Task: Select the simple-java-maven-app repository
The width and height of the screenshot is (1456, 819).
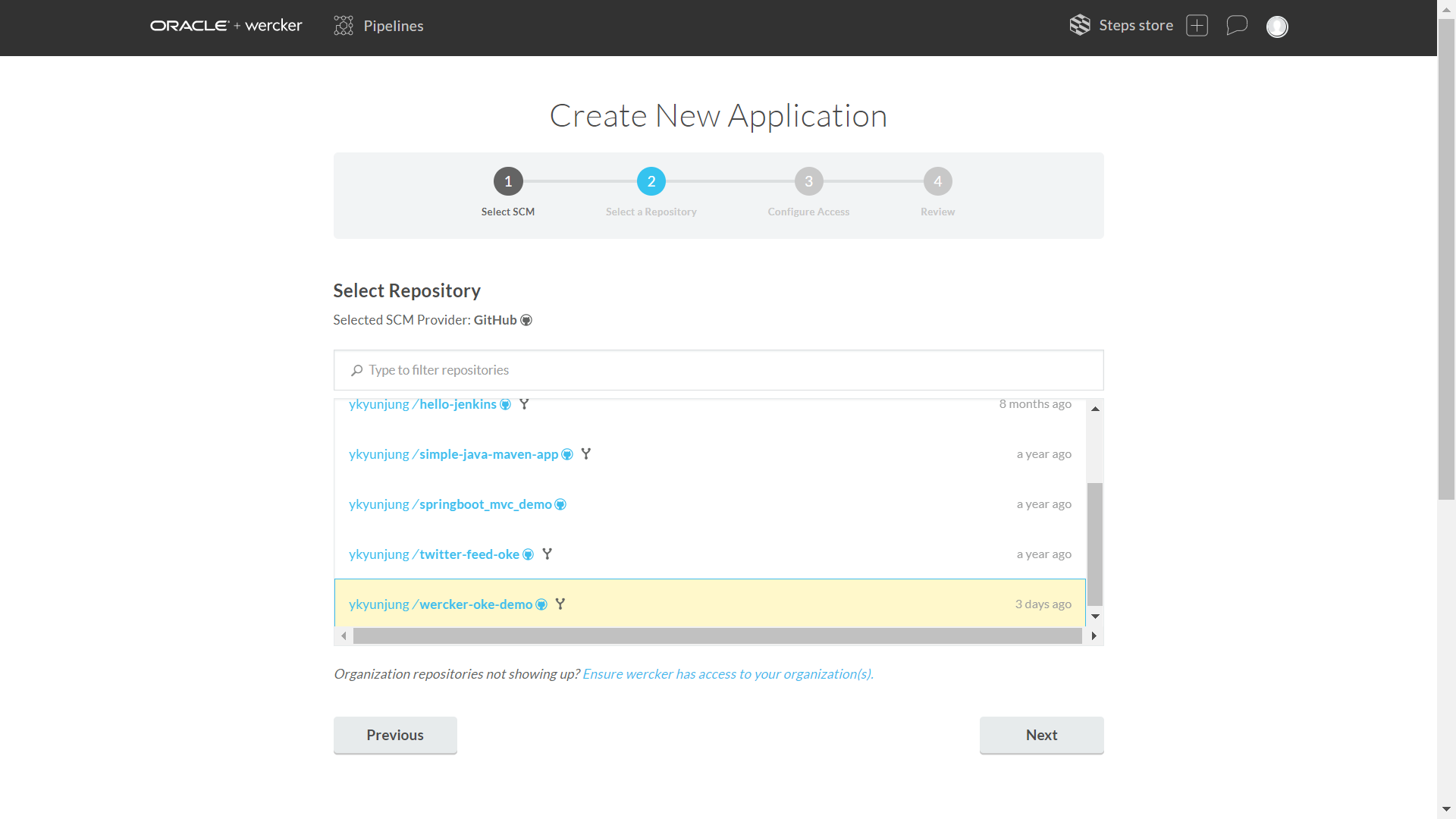Action: [488, 454]
